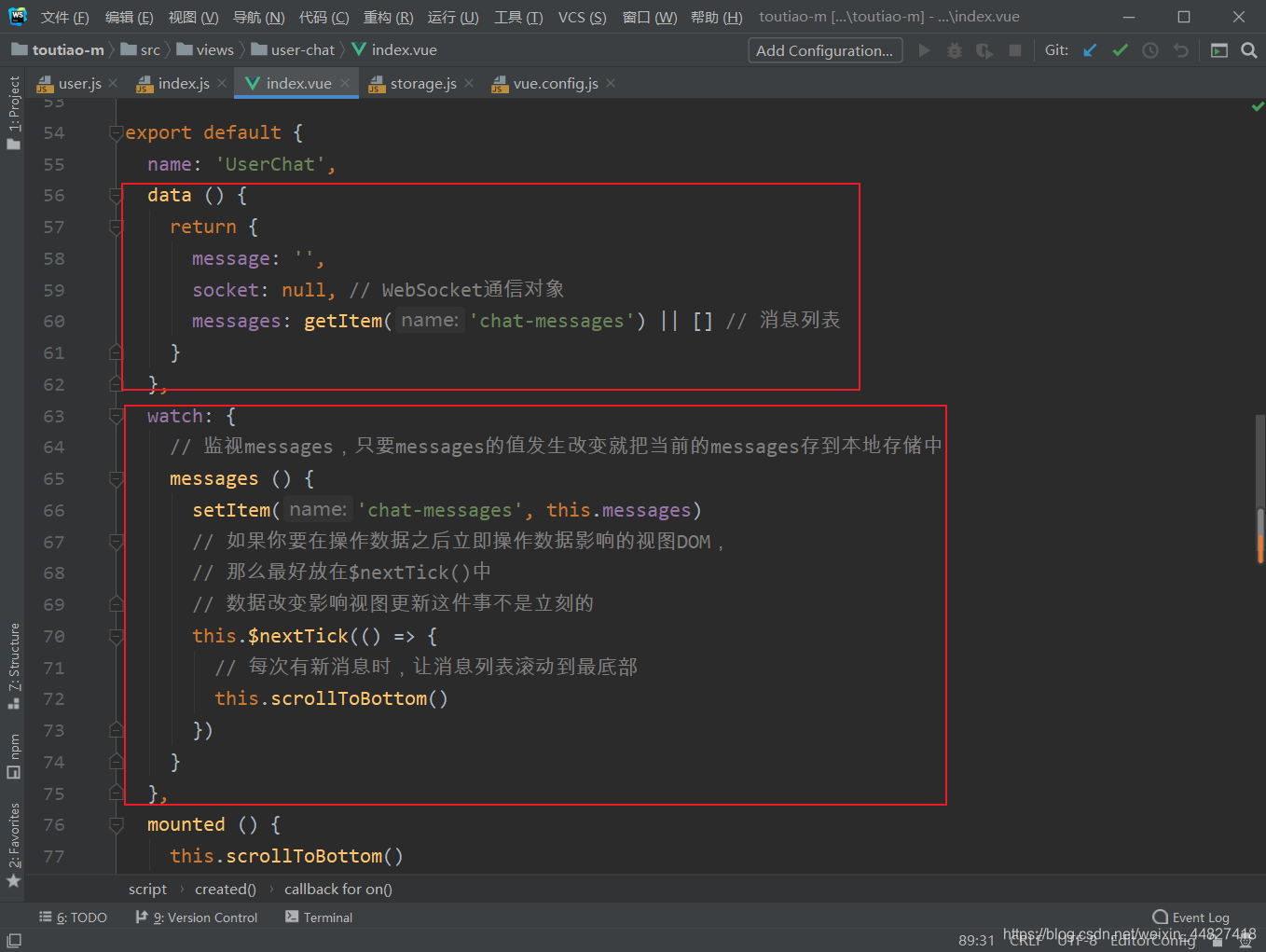Open the 9: Version Control tool window
Viewport: 1266px width, 952px height.
197,918
